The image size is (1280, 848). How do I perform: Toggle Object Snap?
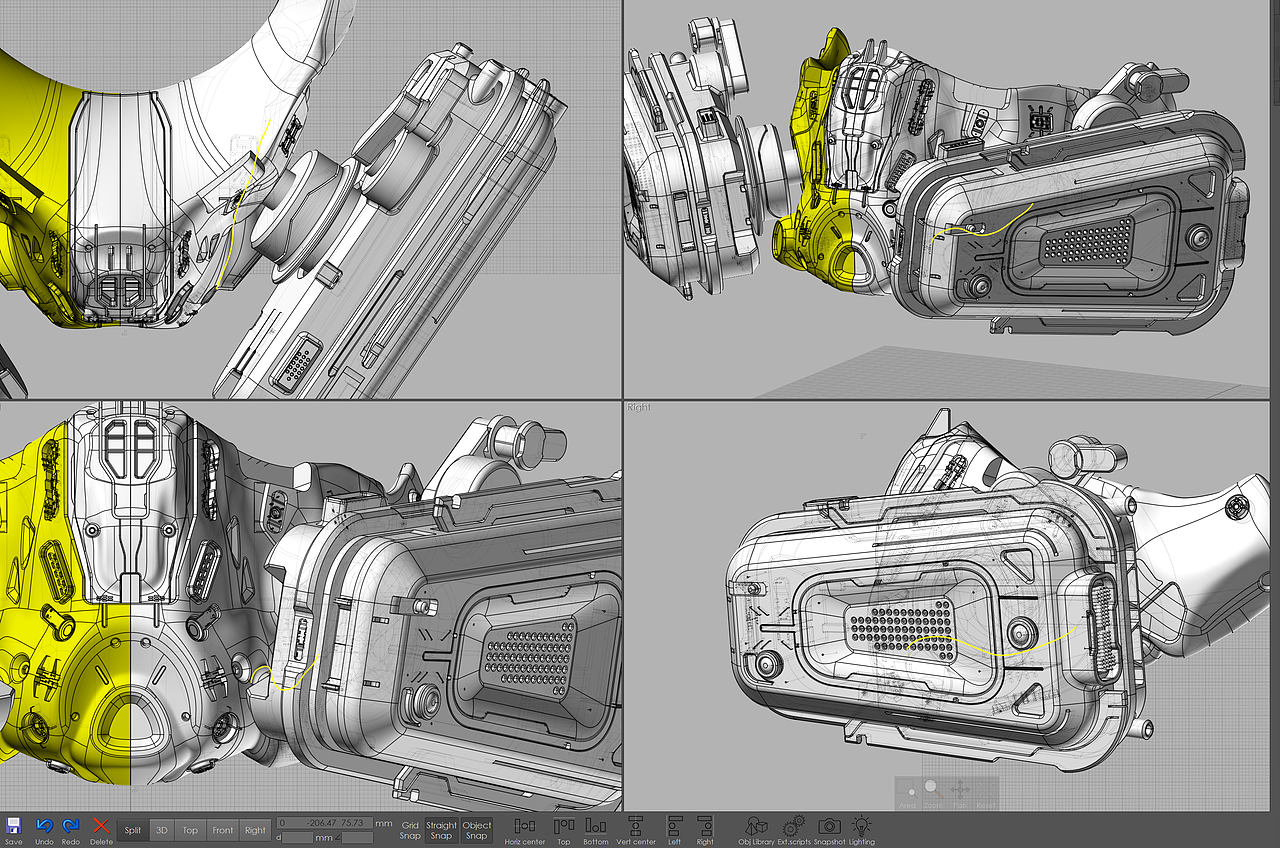[x=477, y=830]
